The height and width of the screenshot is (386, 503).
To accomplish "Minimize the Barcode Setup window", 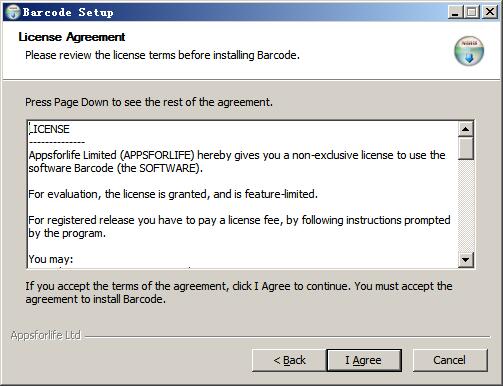I will 455,12.
